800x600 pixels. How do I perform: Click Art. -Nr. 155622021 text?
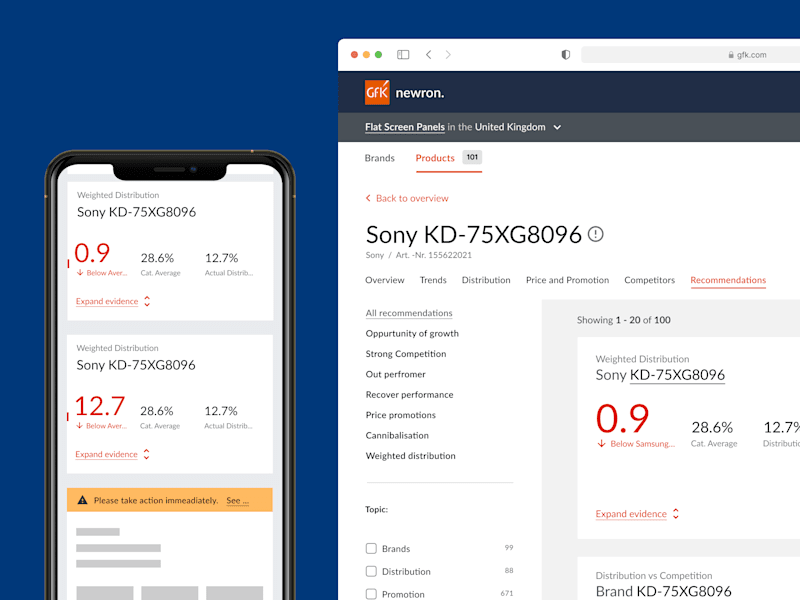[x=434, y=255]
